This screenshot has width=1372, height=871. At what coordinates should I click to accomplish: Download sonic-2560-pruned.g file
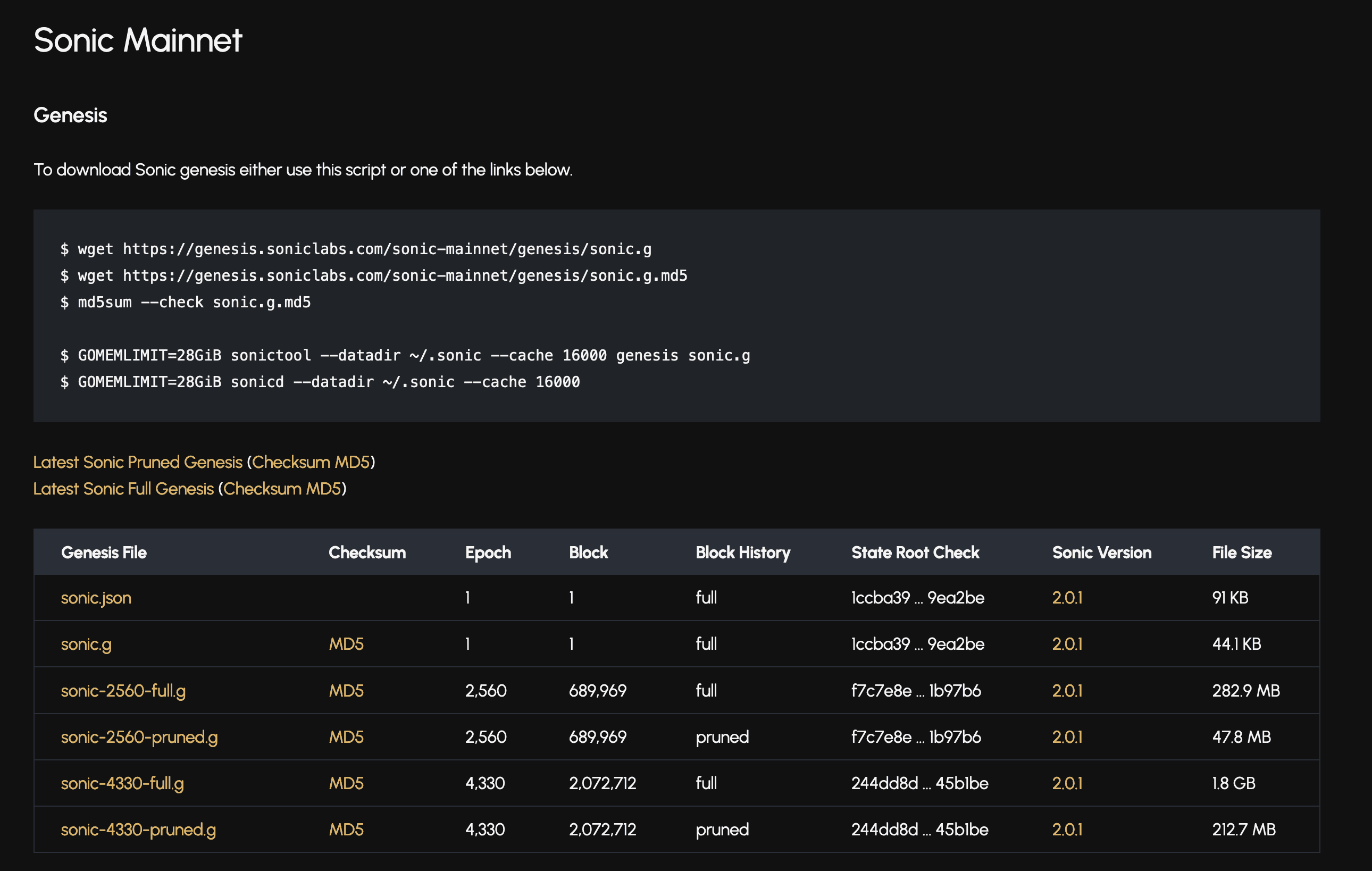click(139, 736)
